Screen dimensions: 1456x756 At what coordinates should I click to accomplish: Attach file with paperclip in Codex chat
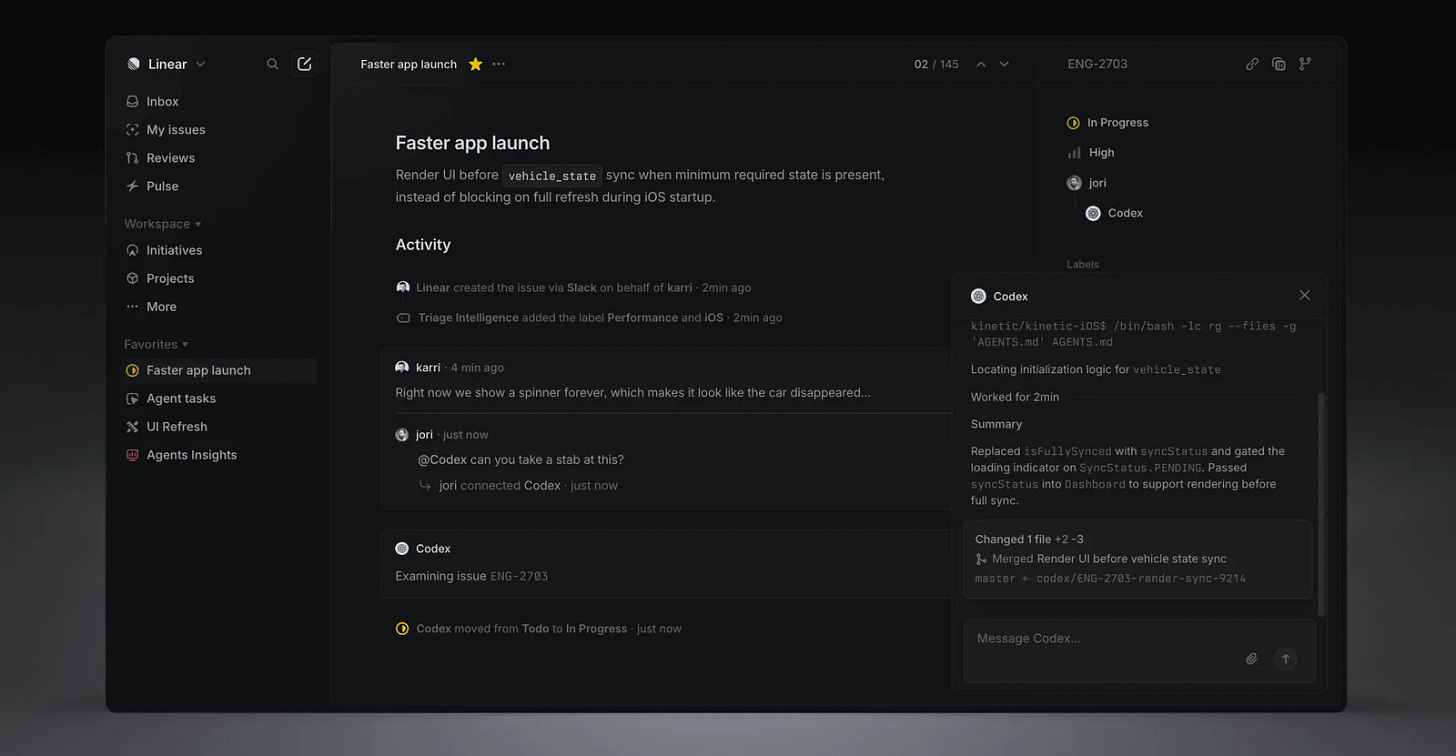coord(1251,658)
